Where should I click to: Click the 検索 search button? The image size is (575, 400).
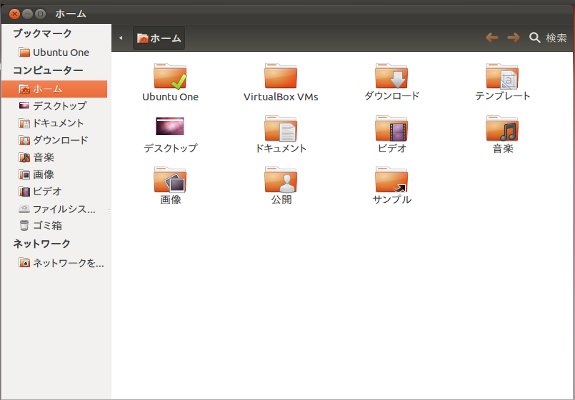point(548,37)
